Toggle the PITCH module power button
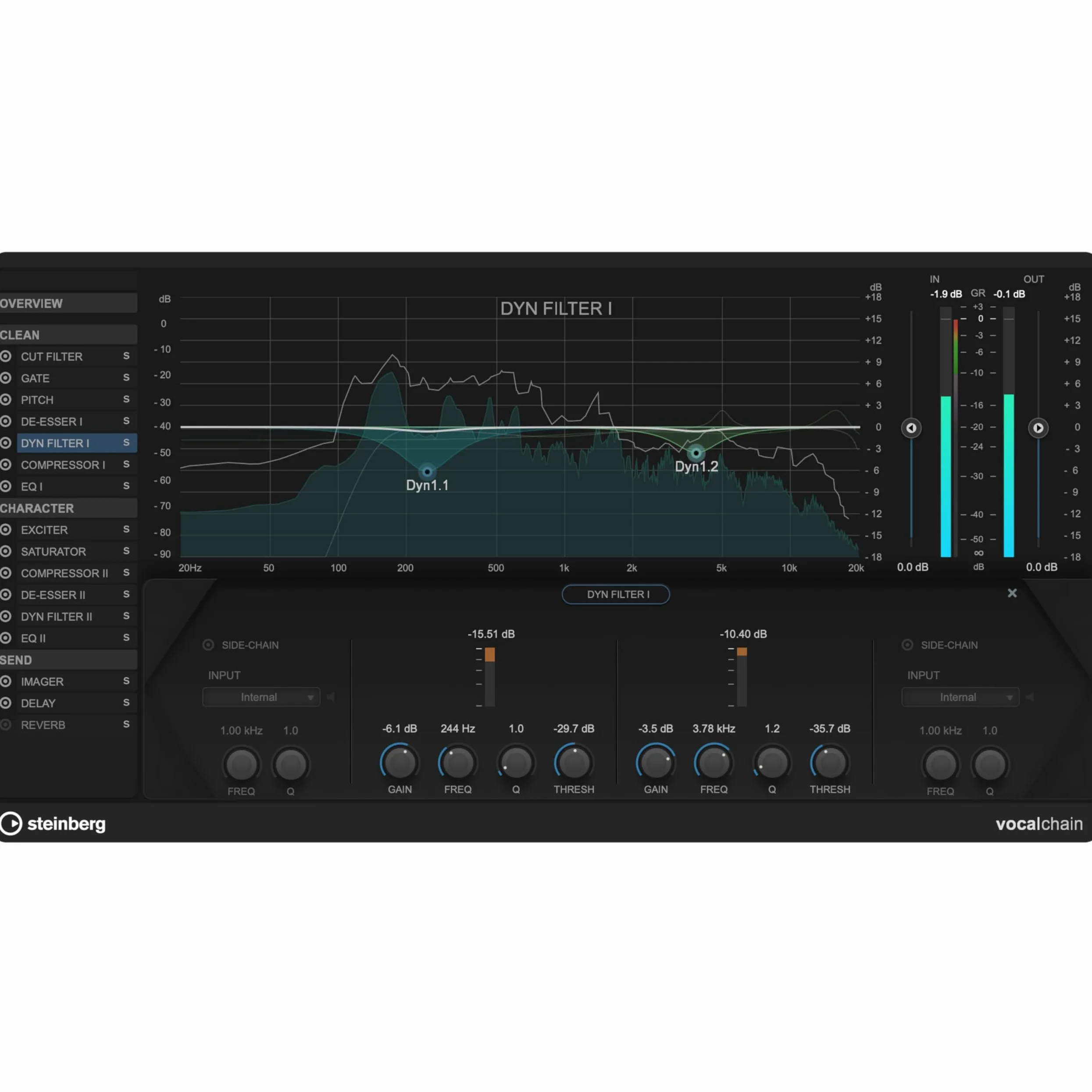Image resolution: width=1092 pixels, height=1092 pixels. click(x=6, y=400)
